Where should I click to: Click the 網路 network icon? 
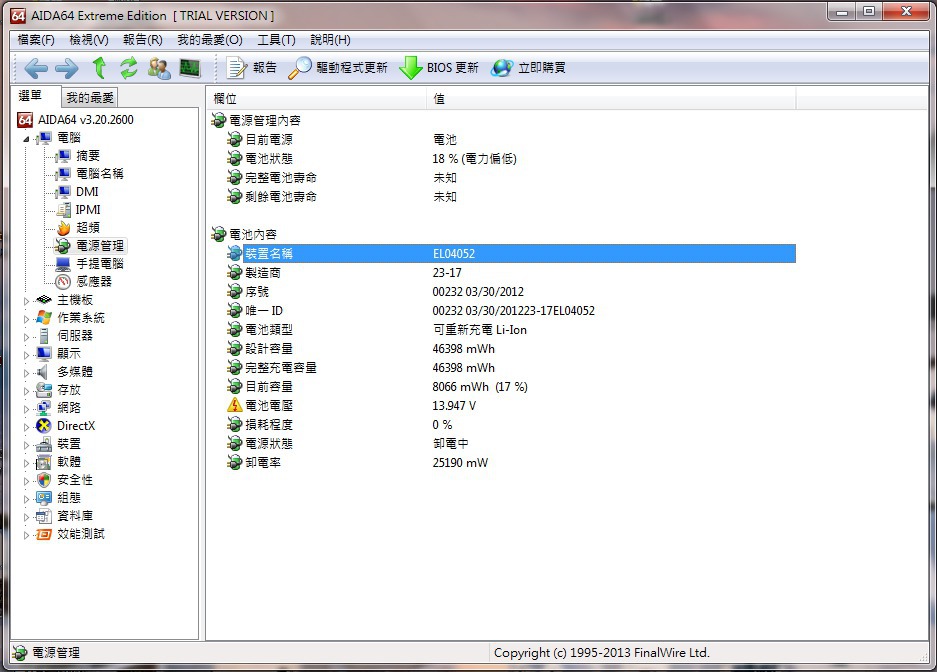pos(44,408)
